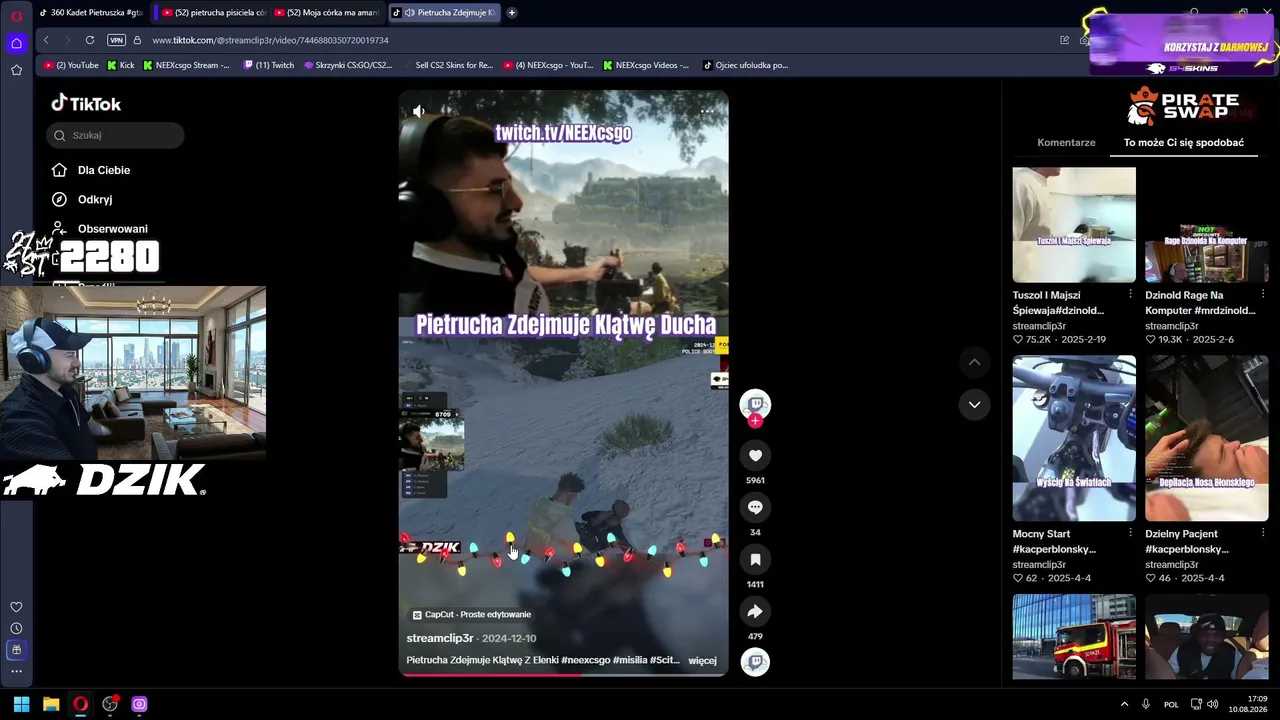Open streamclip3r profile from video caption

440,638
